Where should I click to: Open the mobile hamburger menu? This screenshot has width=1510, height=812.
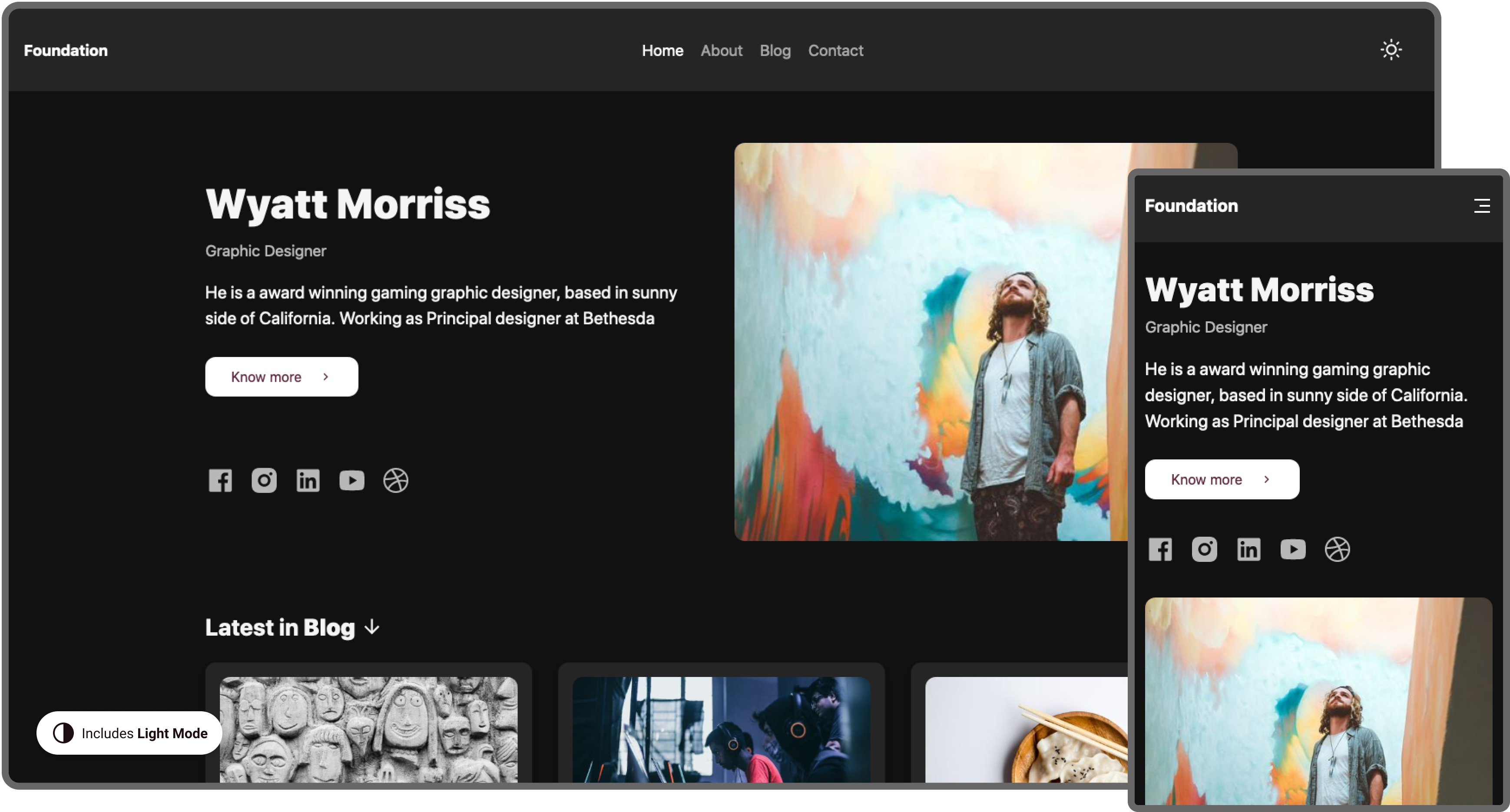coord(1482,206)
